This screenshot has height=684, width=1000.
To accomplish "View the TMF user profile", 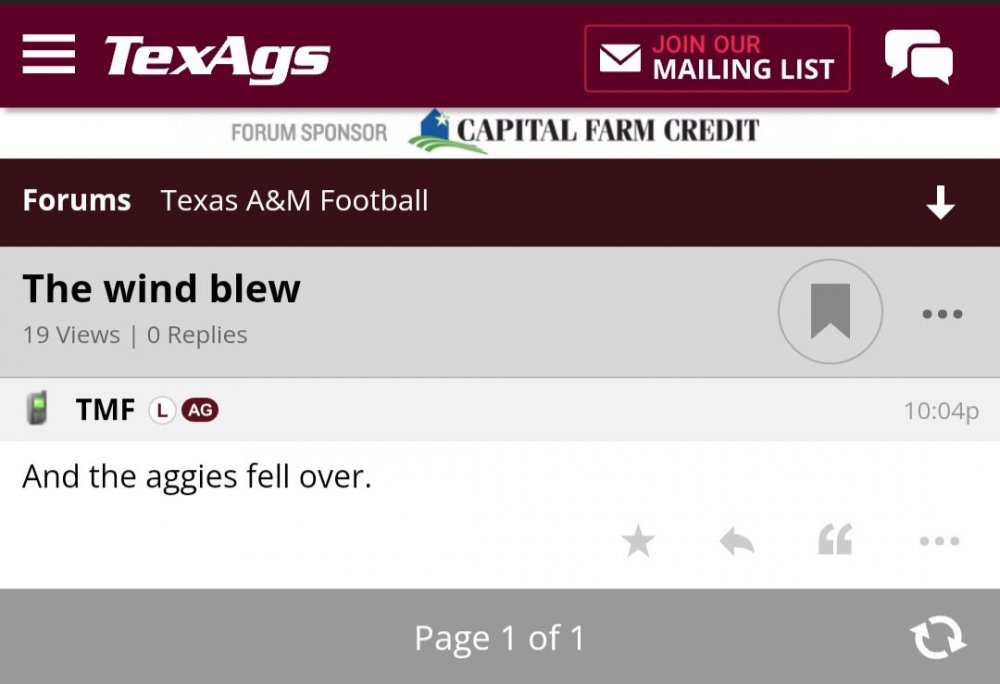I will tap(105, 409).
